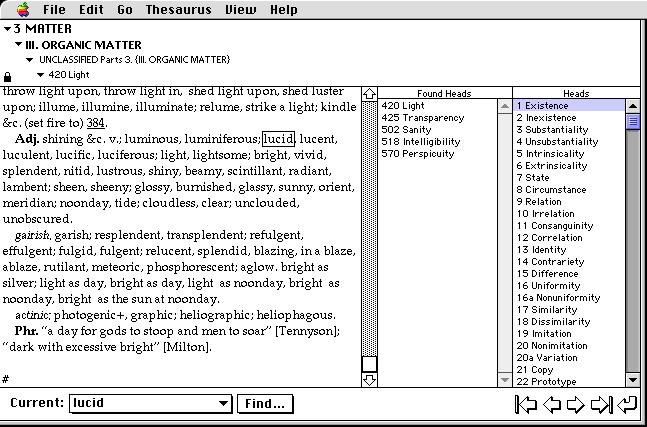Image resolution: width=647 pixels, height=427 pixels.
Task: Jump to last history entry arrow
Action: tap(602, 404)
